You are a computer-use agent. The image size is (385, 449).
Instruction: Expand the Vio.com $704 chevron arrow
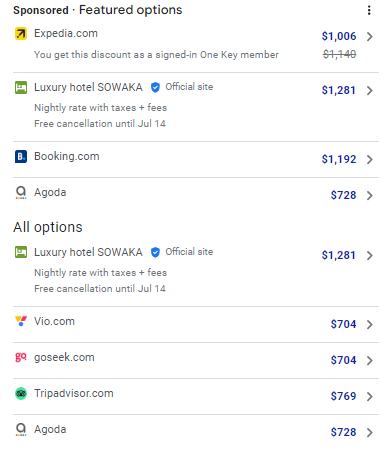[369, 324]
